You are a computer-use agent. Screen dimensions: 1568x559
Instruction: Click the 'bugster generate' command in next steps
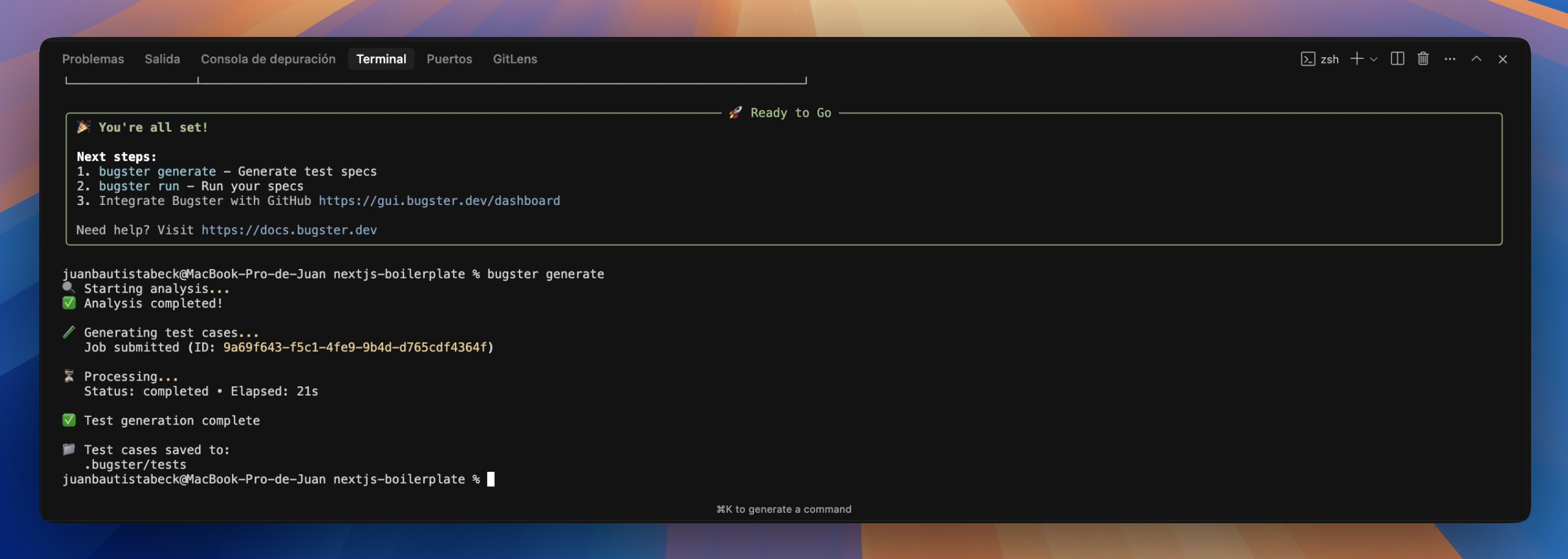coord(157,172)
